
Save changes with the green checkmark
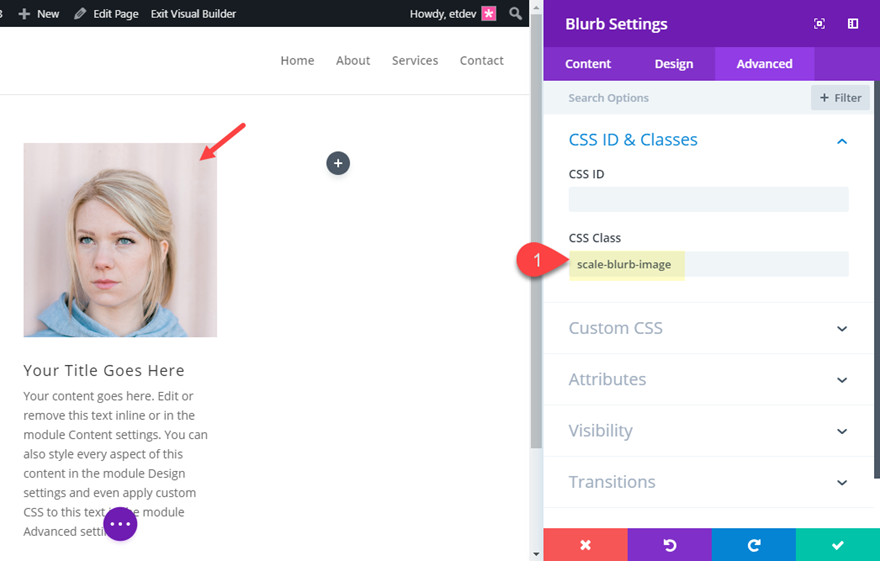(838, 545)
